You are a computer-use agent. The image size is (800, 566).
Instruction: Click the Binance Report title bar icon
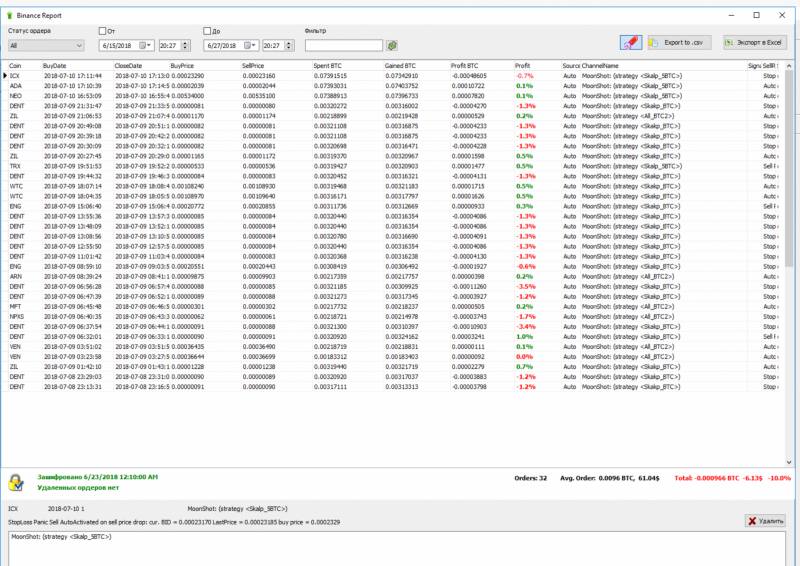9,15
